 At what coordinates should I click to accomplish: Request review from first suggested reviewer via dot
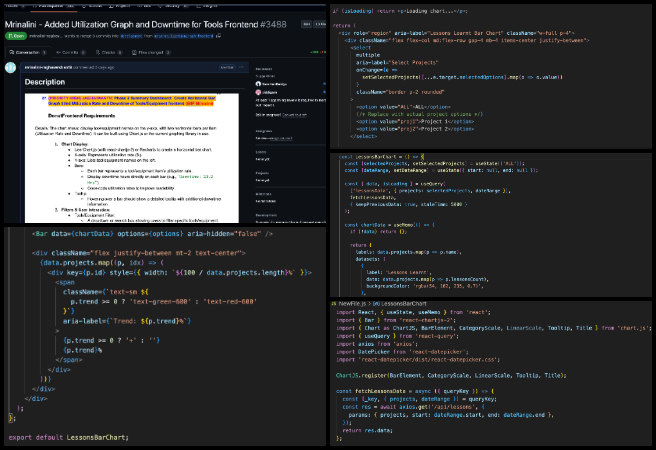pyautogui.click(x=324, y=84)
